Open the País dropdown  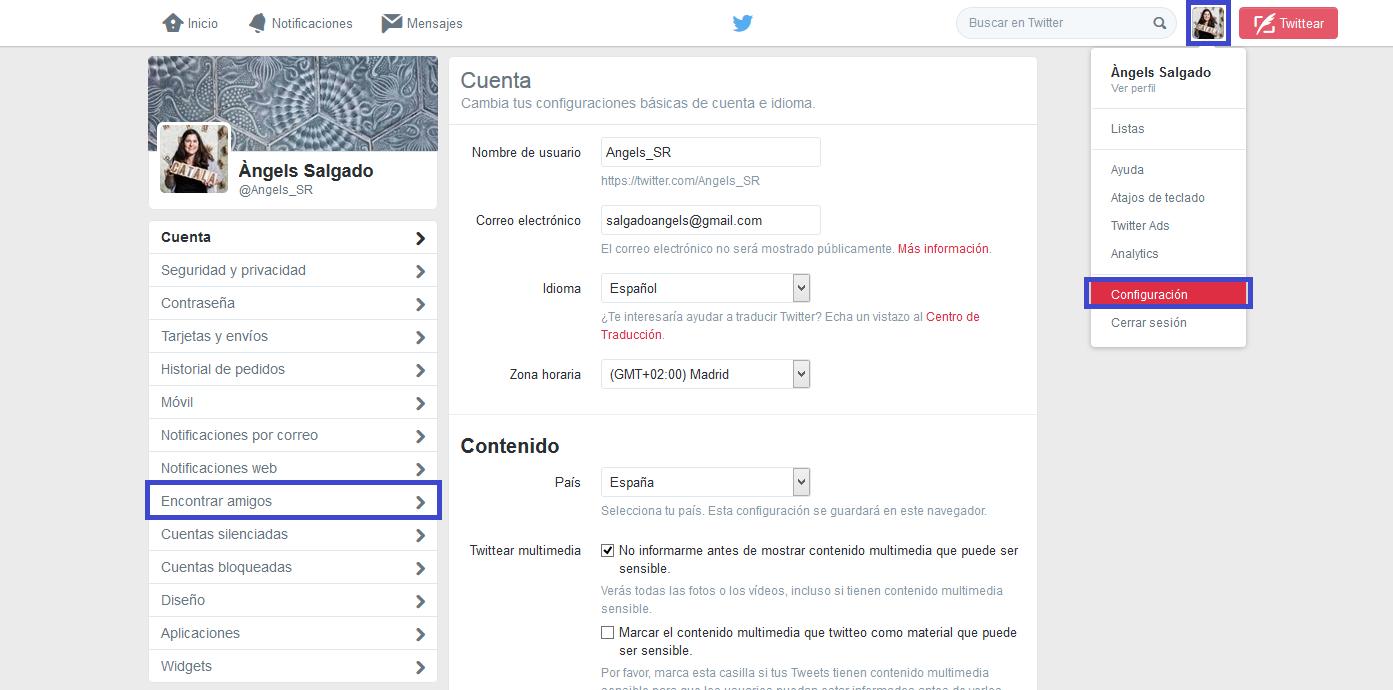pos(705,482)
